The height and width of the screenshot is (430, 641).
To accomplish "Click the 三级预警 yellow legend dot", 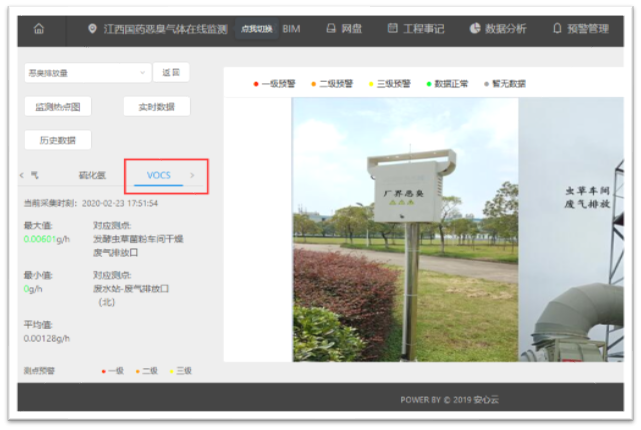I will coord(371,84).
